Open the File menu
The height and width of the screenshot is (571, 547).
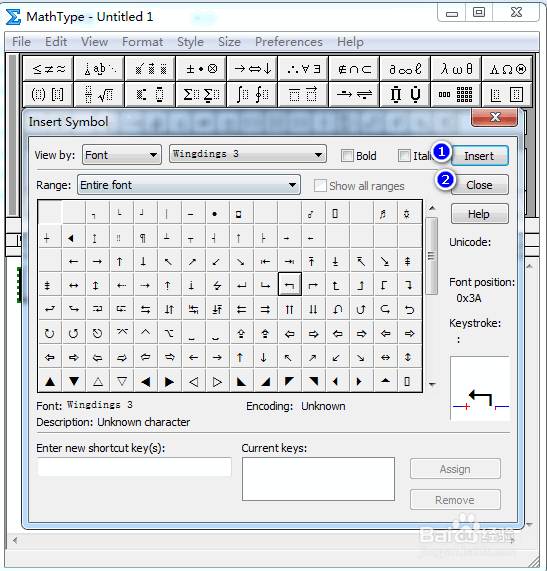[x=21, y=42]
